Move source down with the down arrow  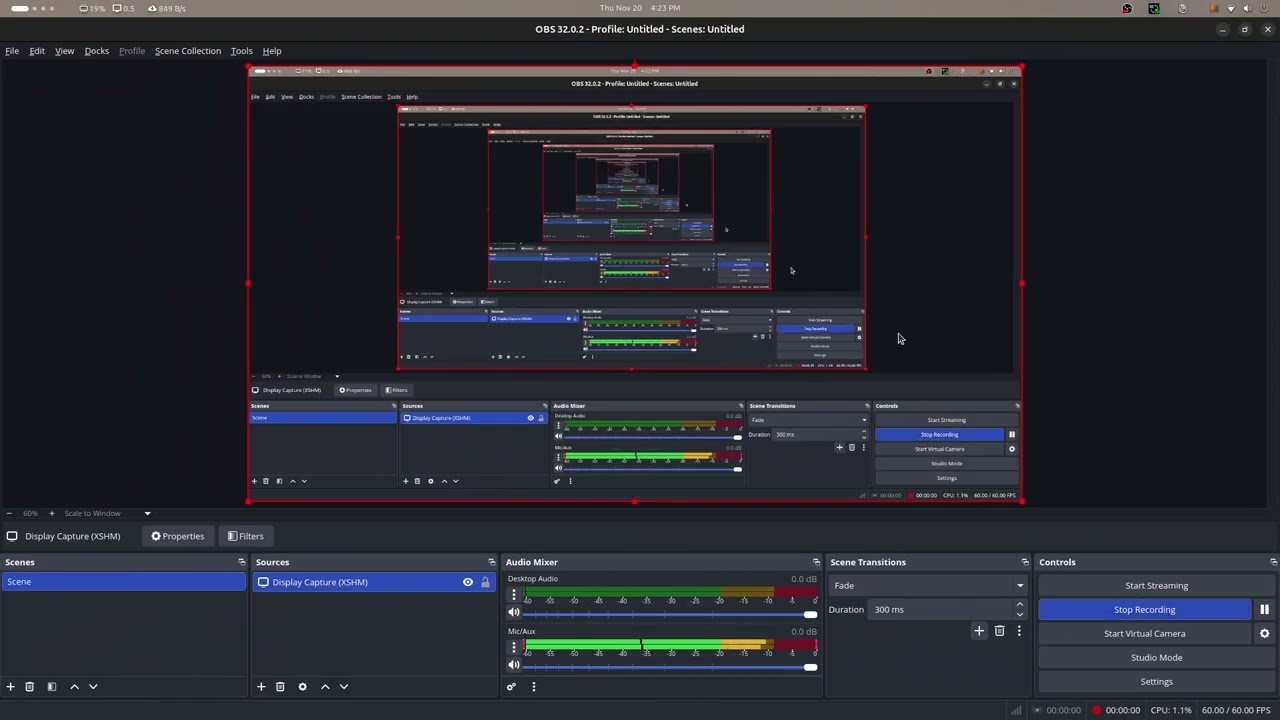344,687
